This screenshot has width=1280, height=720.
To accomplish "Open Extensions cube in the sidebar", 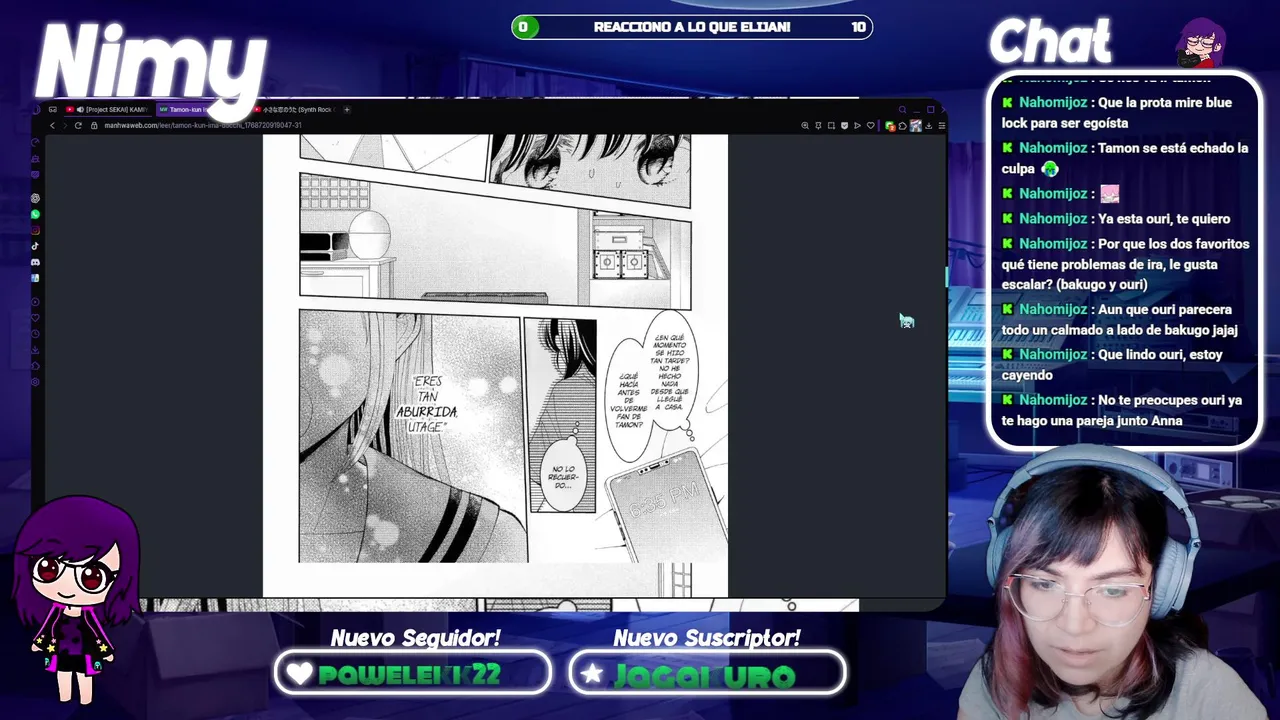I will click(35, 366).
